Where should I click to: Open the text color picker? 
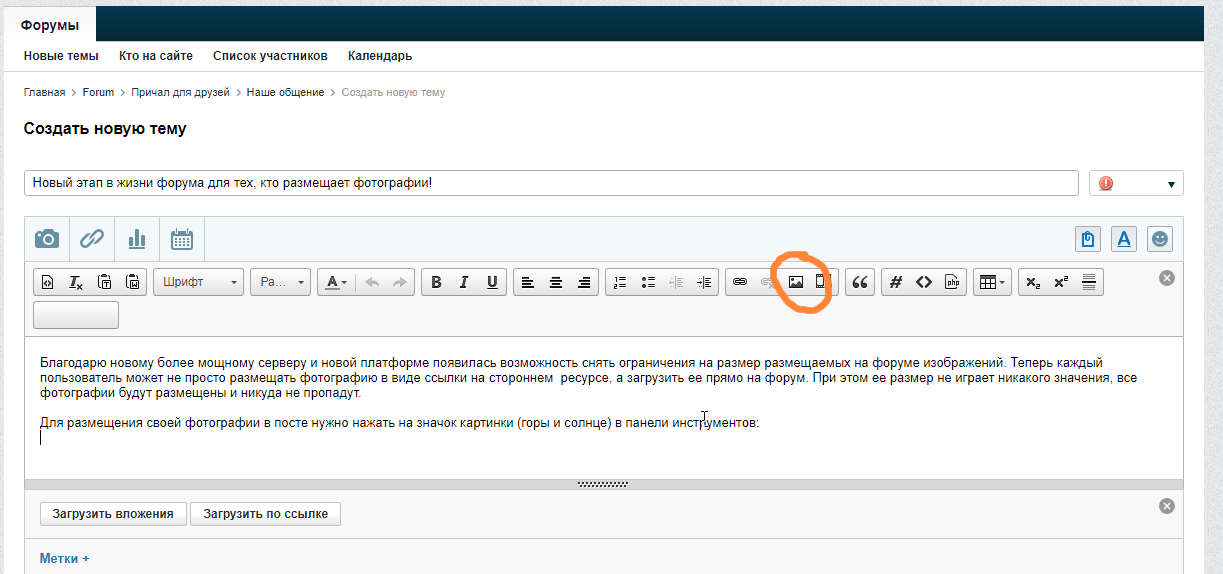[335, 282]
